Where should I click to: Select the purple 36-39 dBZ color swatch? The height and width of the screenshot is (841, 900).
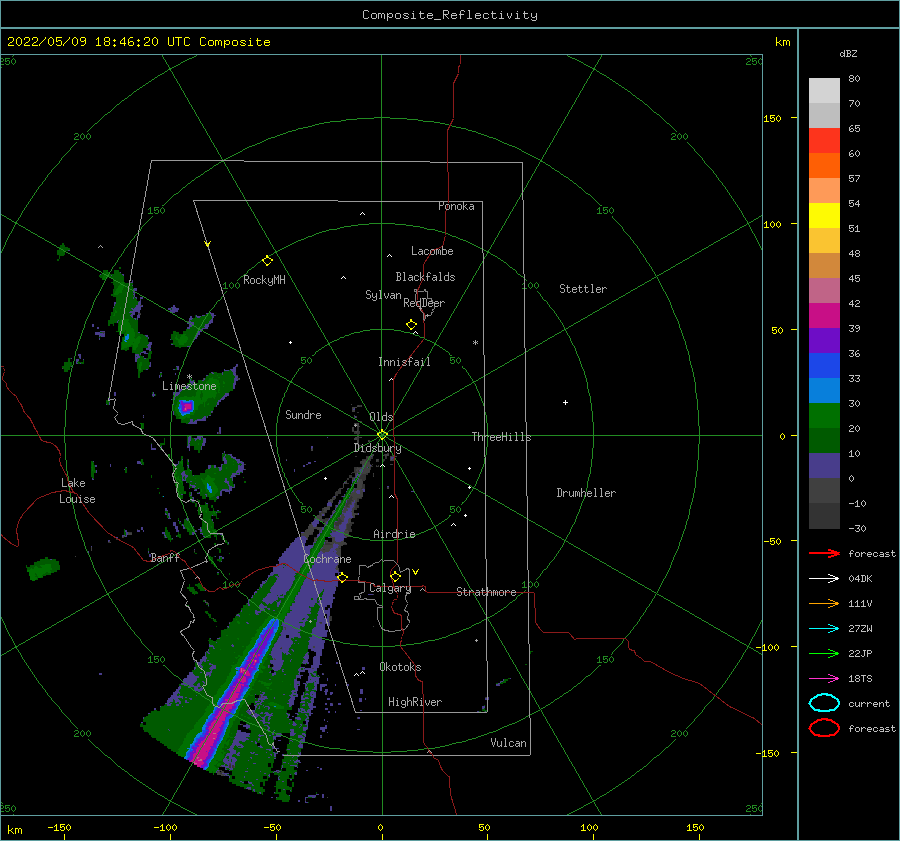[x=824, y=340]
